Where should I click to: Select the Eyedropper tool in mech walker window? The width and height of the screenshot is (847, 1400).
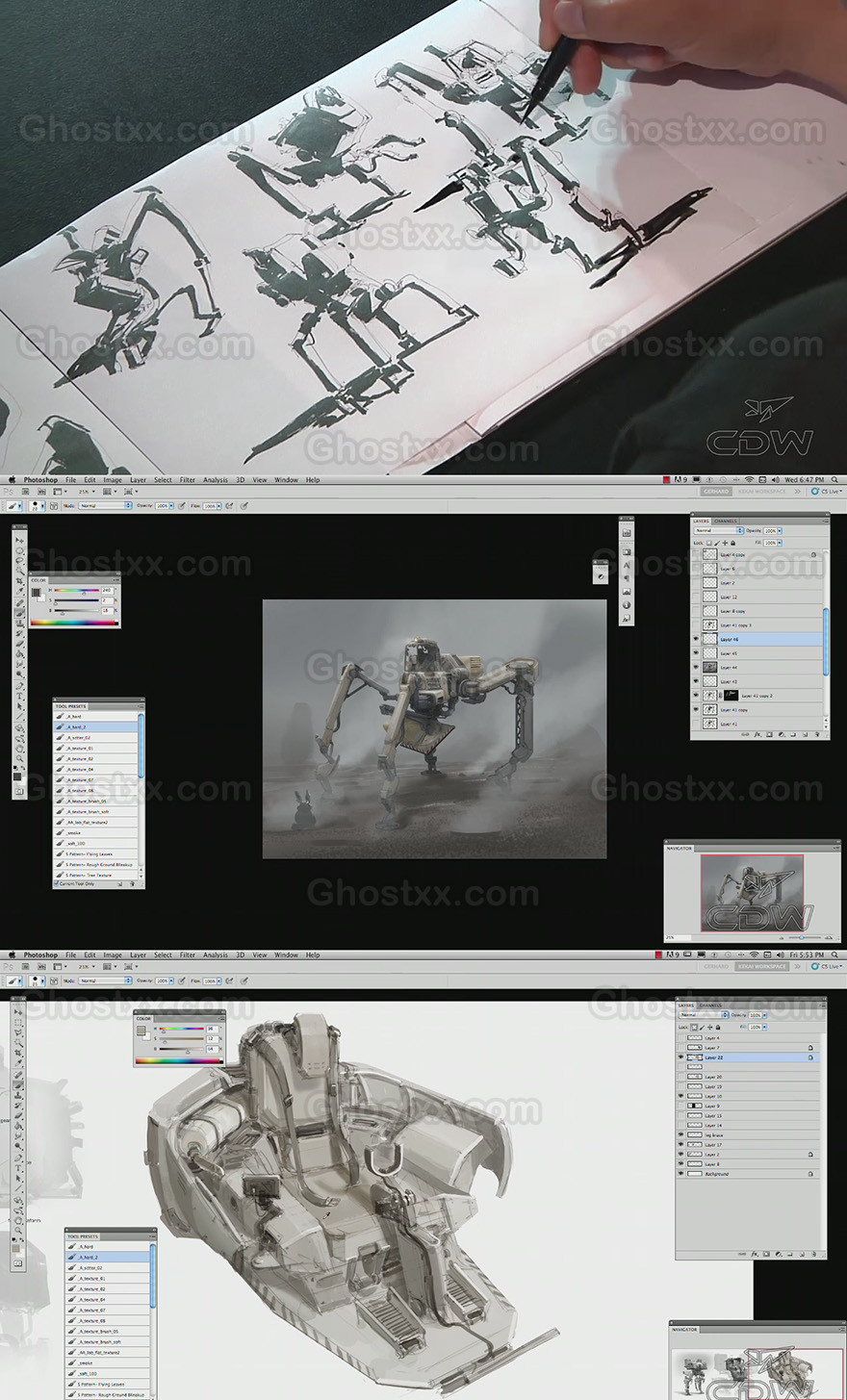[x=19, y=591]
